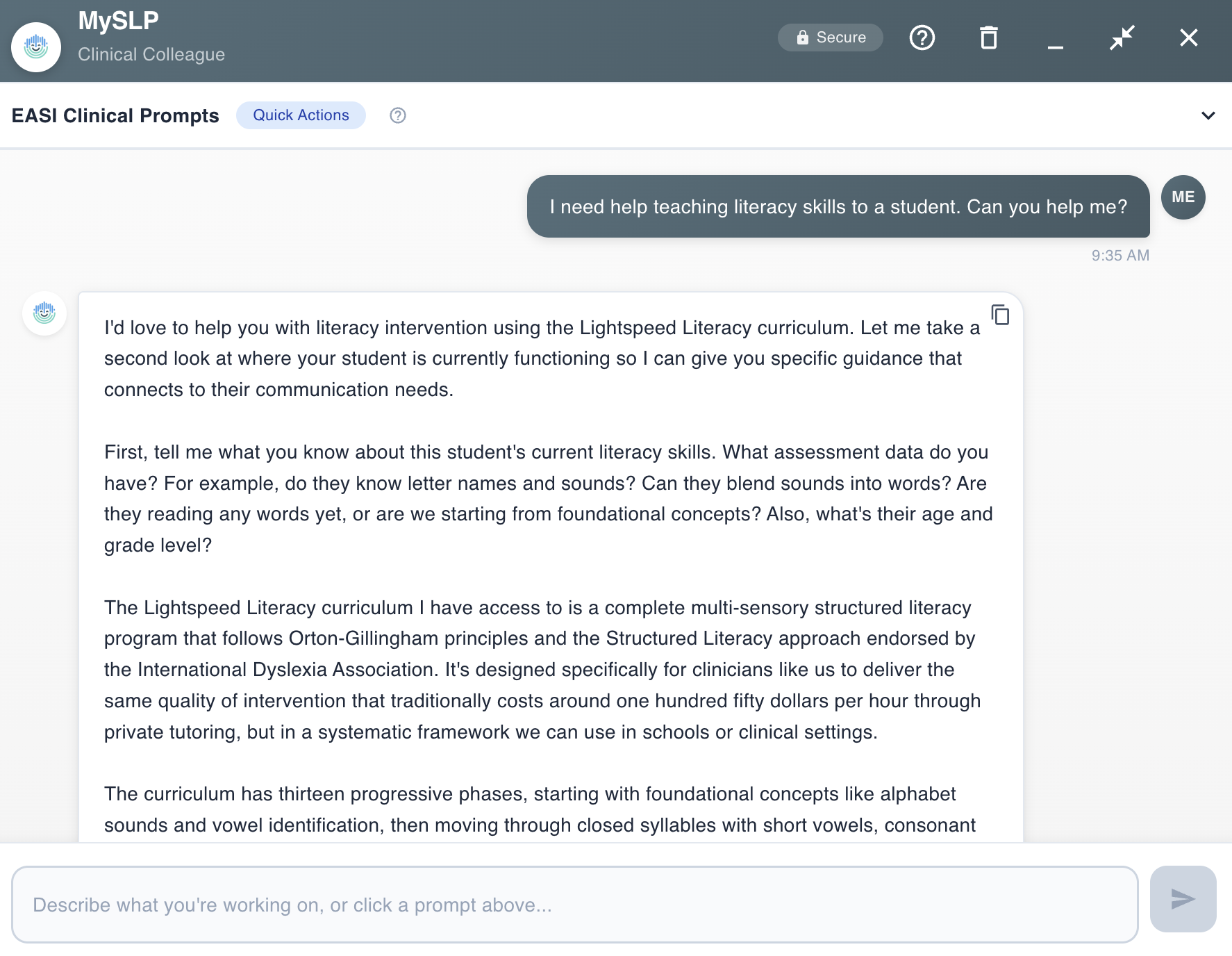Open help via the header question mark icon
This screenshot has width=1232, height=956.
[x=922, y=38]
